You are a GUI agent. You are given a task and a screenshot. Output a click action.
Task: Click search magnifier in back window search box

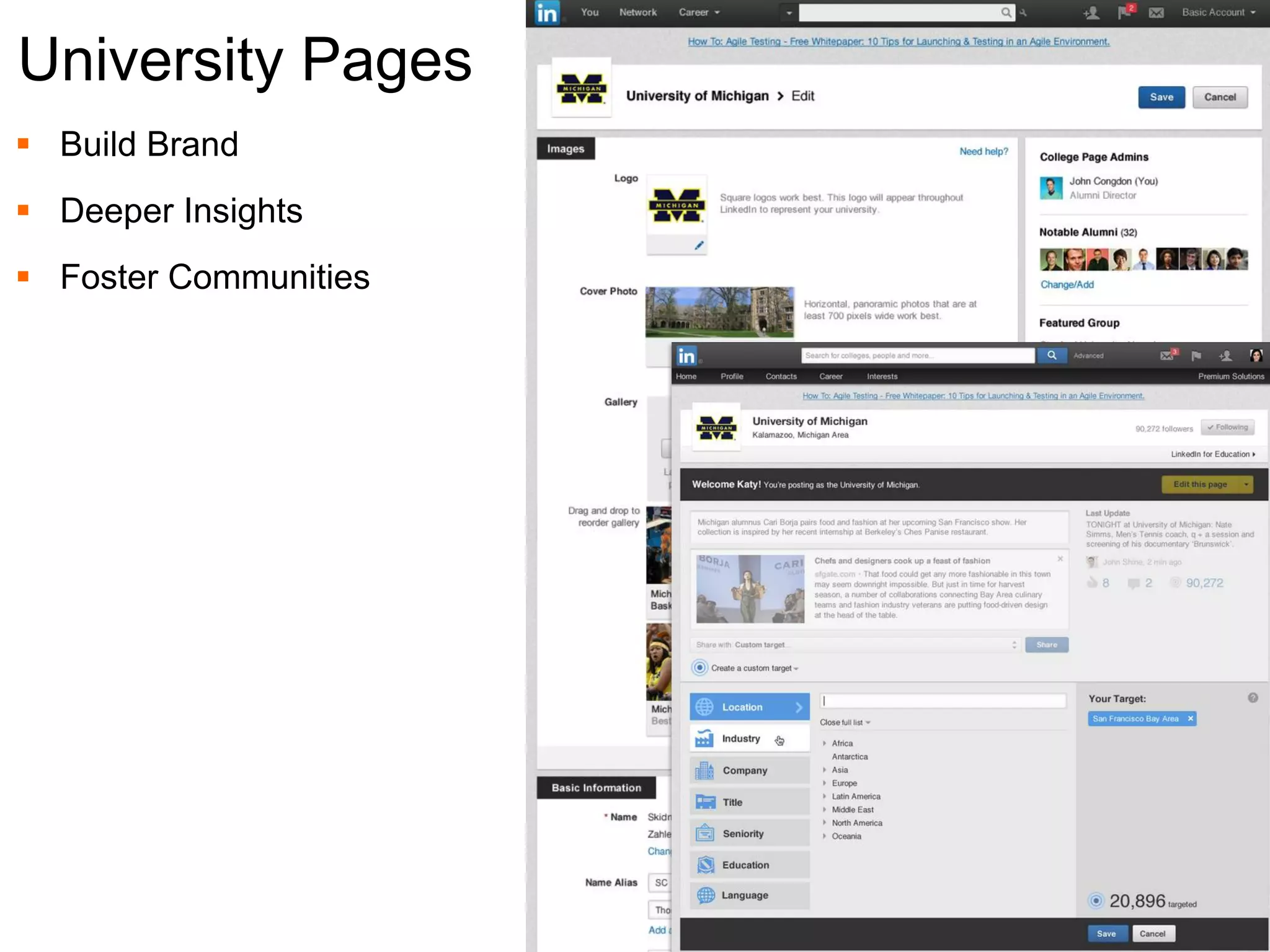(1006, 12)
